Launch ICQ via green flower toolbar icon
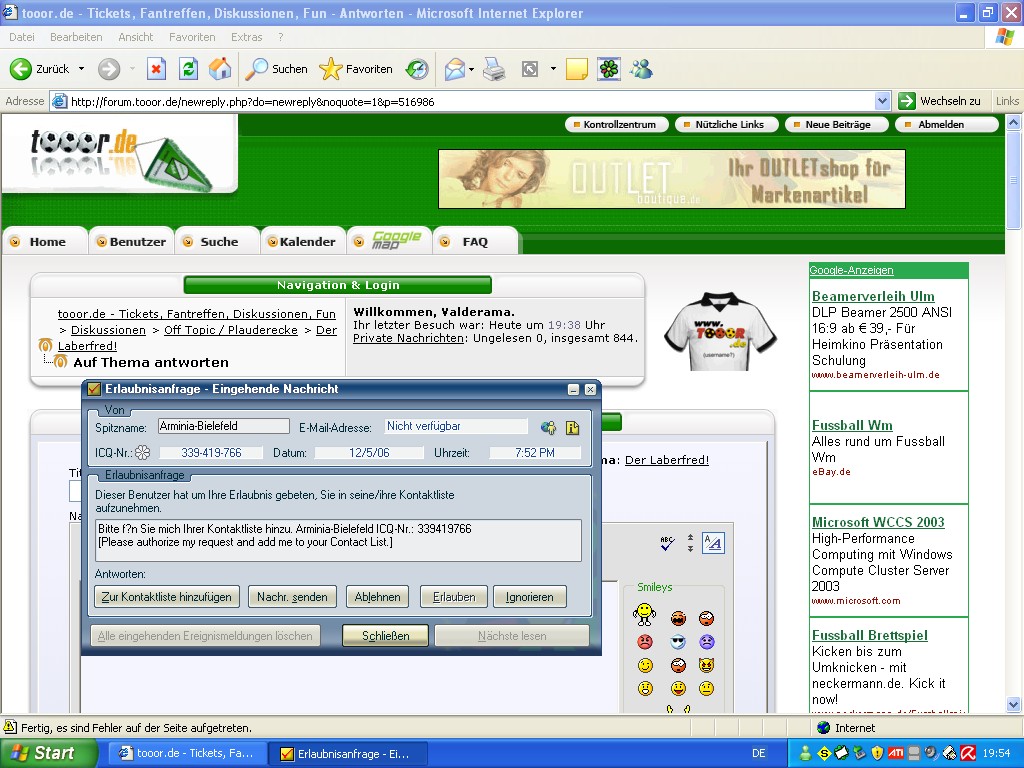 pos(609,69)
